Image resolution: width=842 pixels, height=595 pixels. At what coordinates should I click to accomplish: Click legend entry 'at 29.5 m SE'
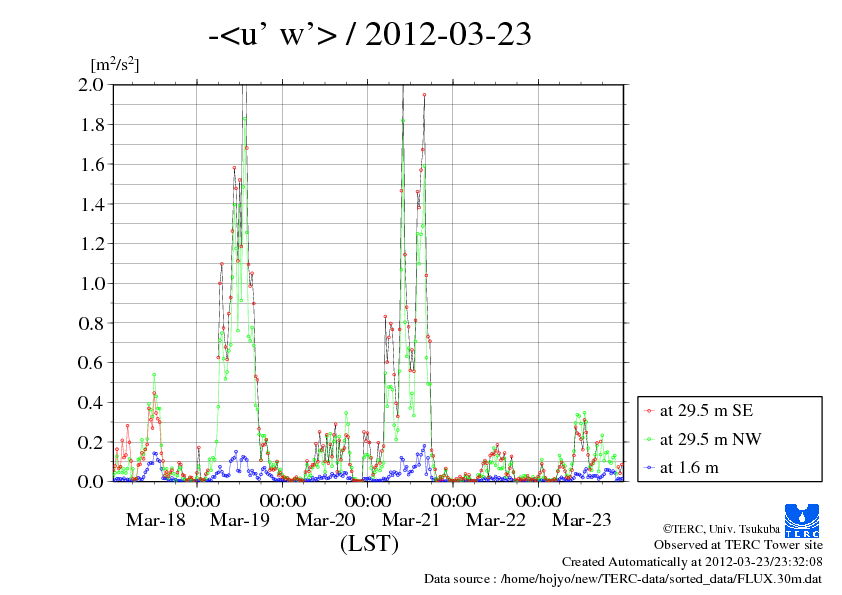pyautogui.click(x=706, y=411)
